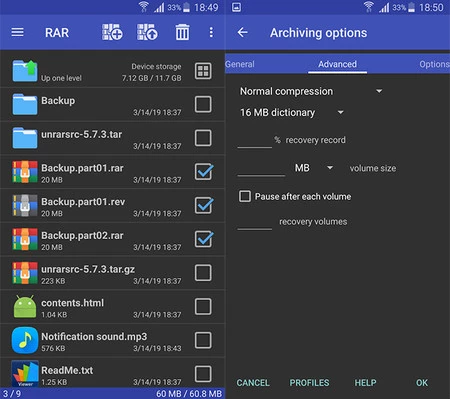450x399 pixels.
Task: Open the 16 MB dictionary dropdown
Action: tap(292, 112)
